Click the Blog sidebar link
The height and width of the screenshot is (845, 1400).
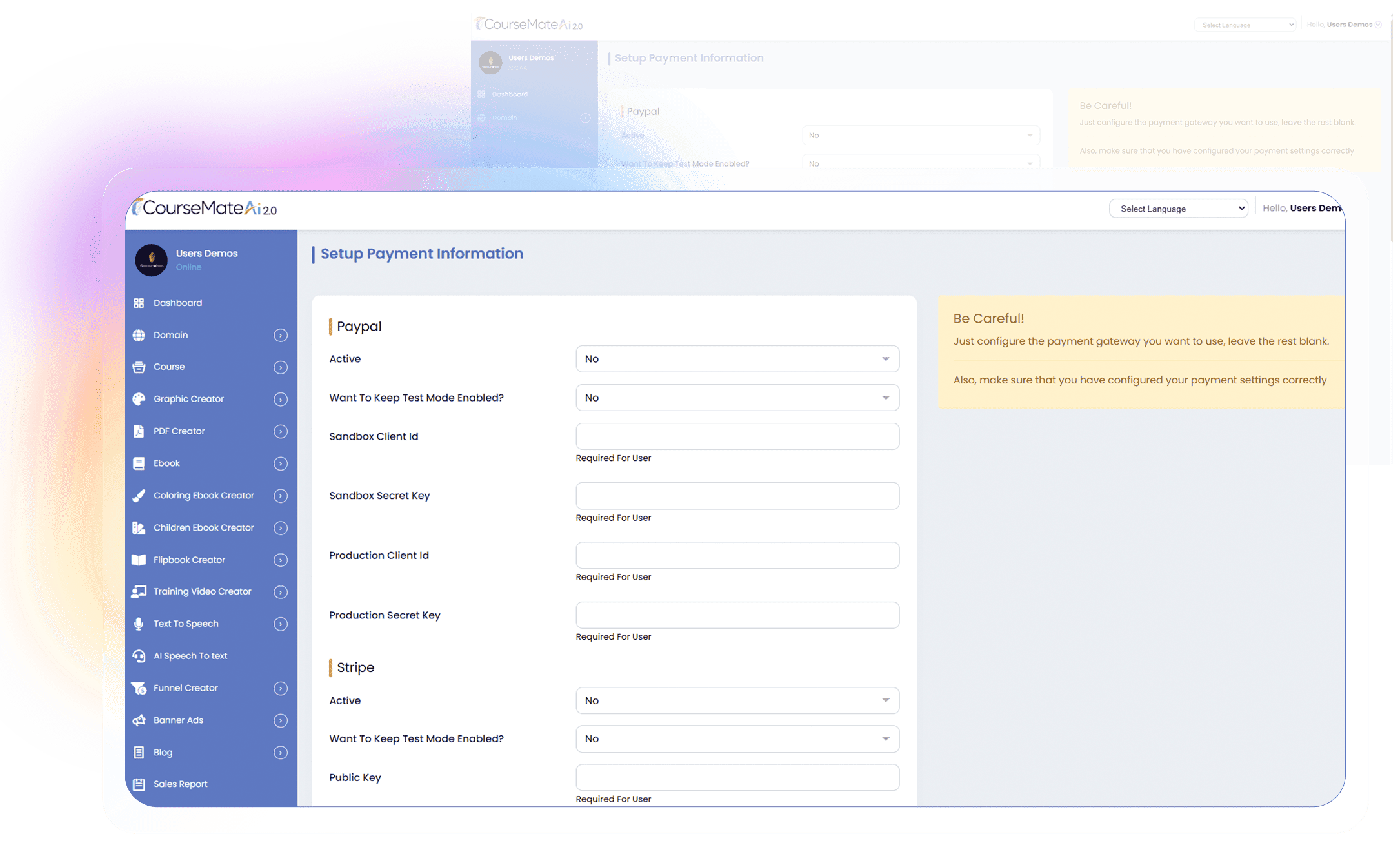(x=163, y=753)
